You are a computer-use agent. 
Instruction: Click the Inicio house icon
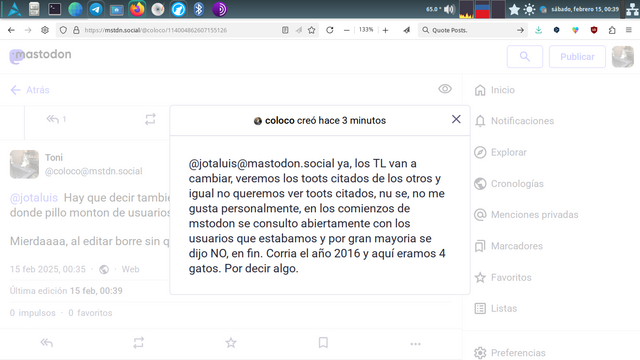[480, 90]
